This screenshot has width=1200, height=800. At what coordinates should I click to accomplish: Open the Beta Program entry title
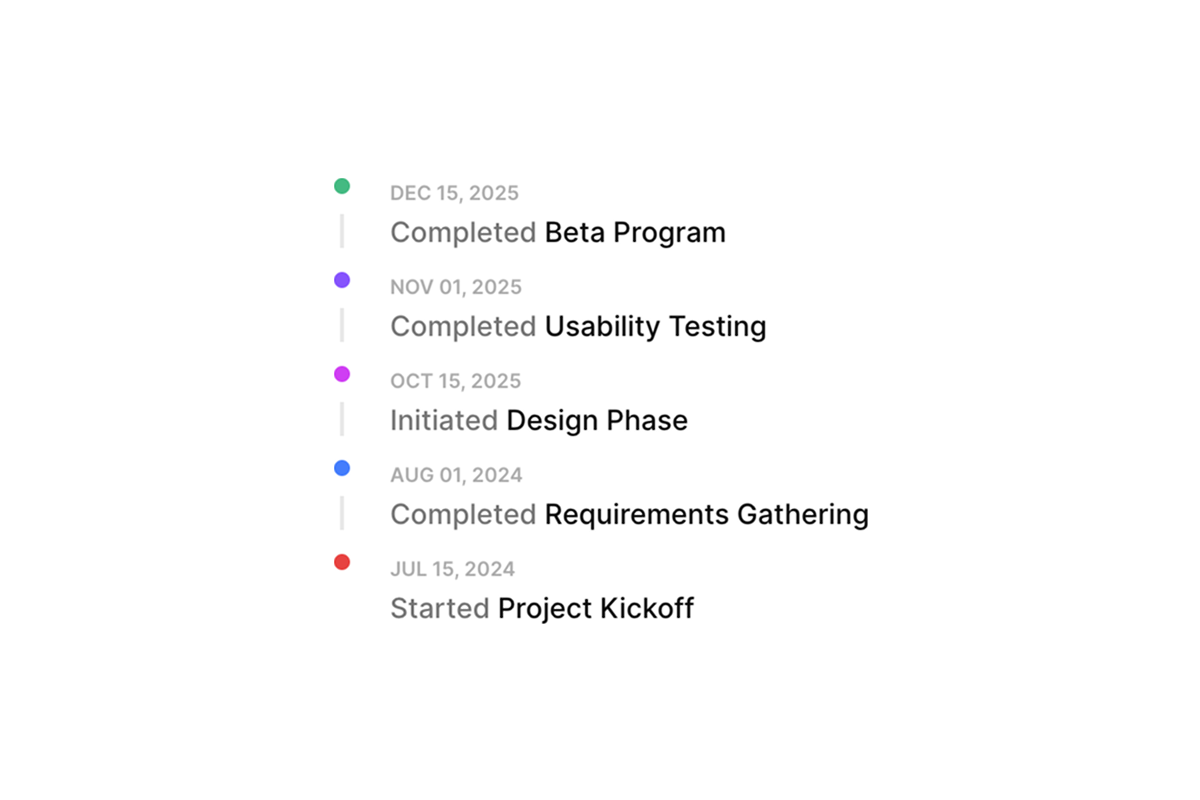click(635, 232)
